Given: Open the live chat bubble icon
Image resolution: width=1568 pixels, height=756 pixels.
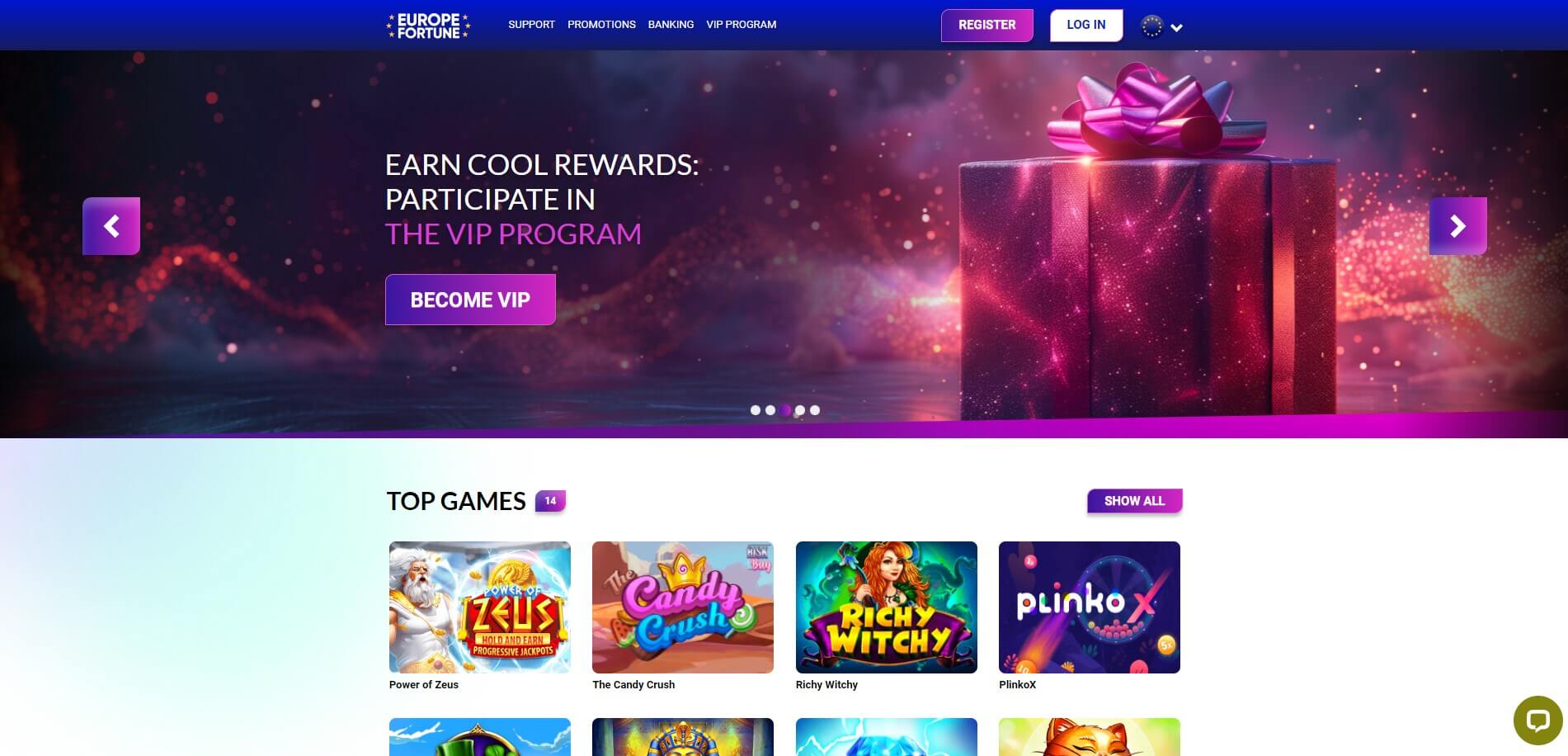Looking at the screenshot, I should click(x=1537, y=721).
